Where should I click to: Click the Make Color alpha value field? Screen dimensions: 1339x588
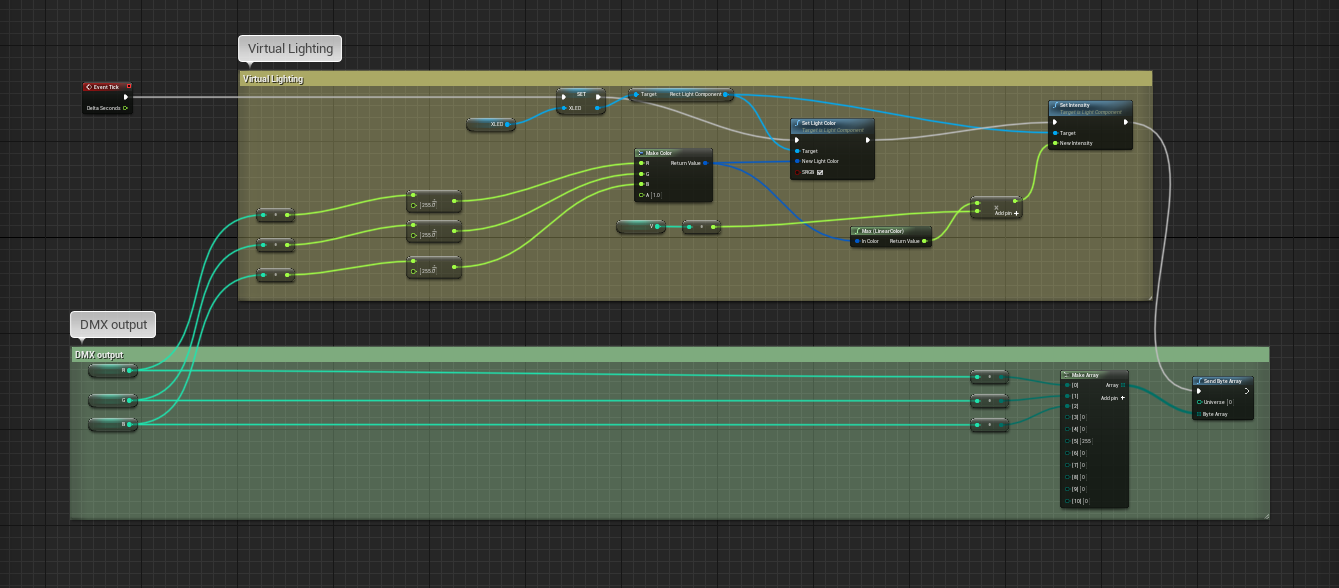tap(656, 195)
